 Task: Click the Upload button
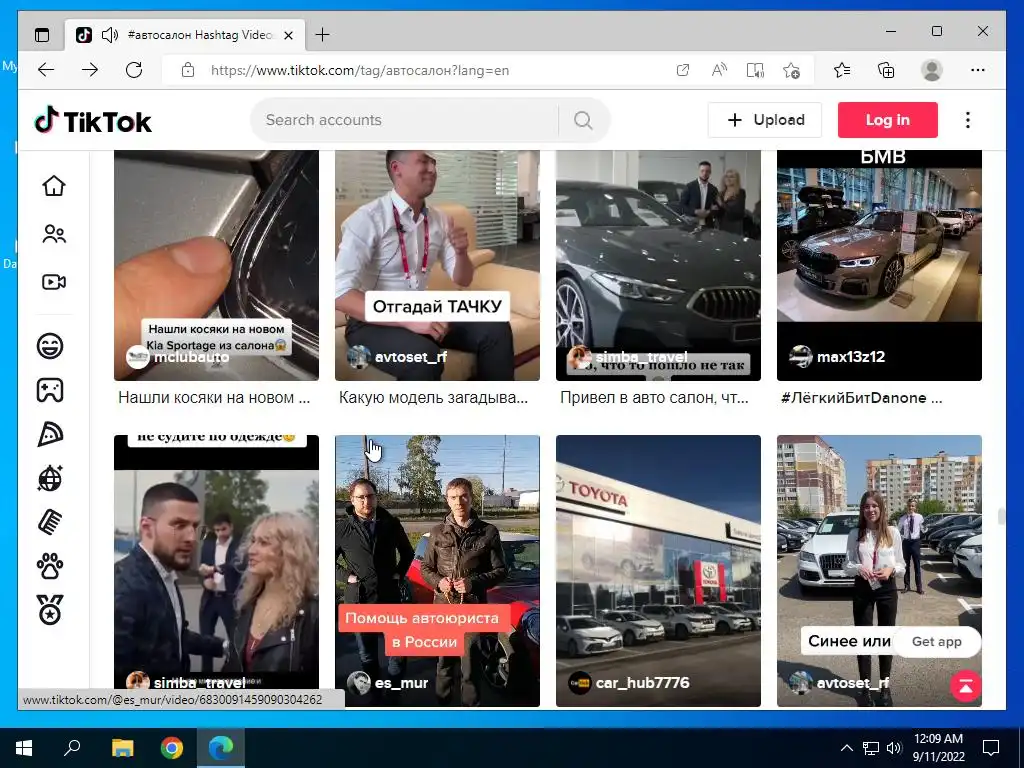point(765,120)
